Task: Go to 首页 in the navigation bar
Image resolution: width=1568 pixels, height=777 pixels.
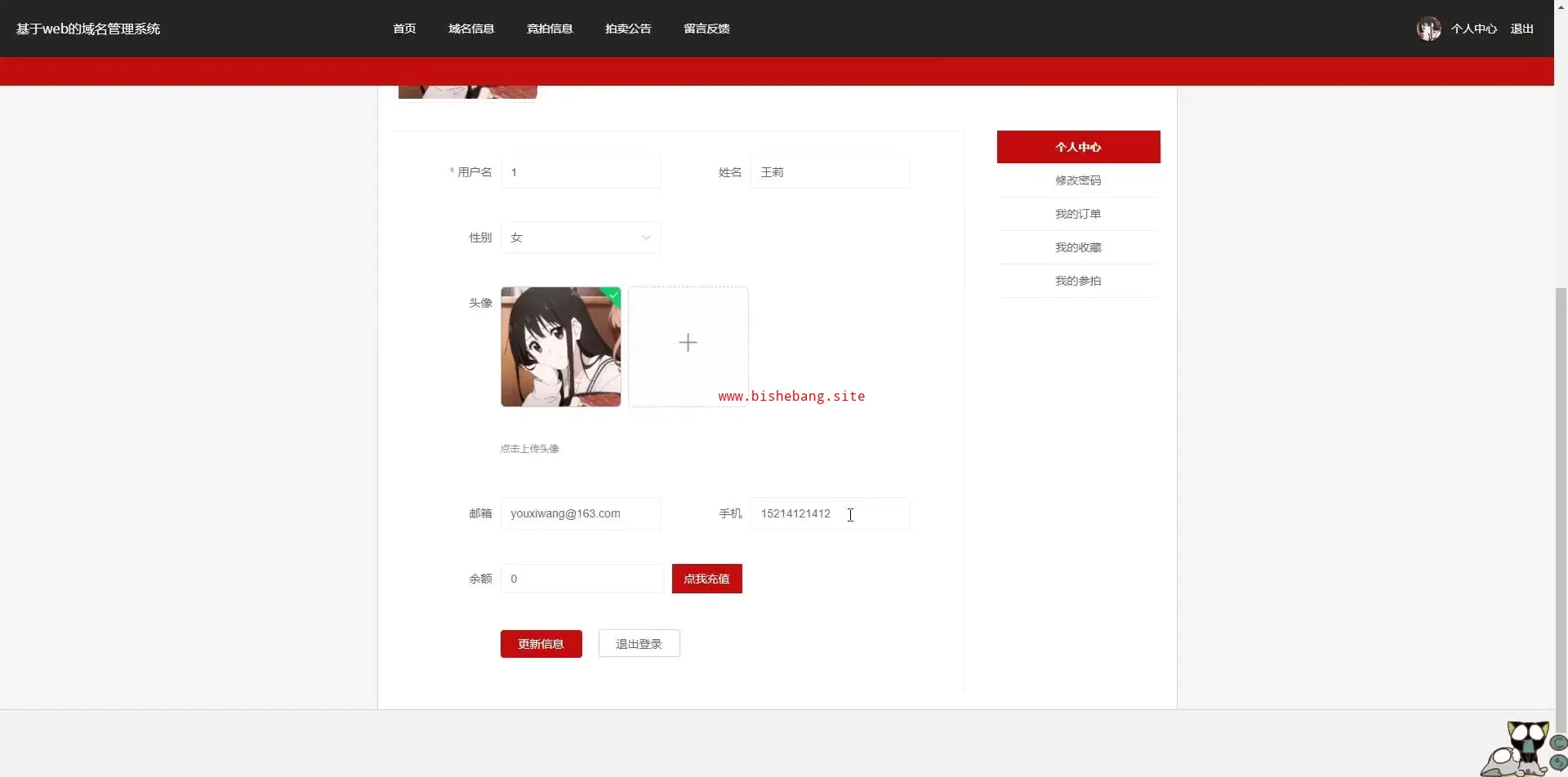Action: pos(404,29)
